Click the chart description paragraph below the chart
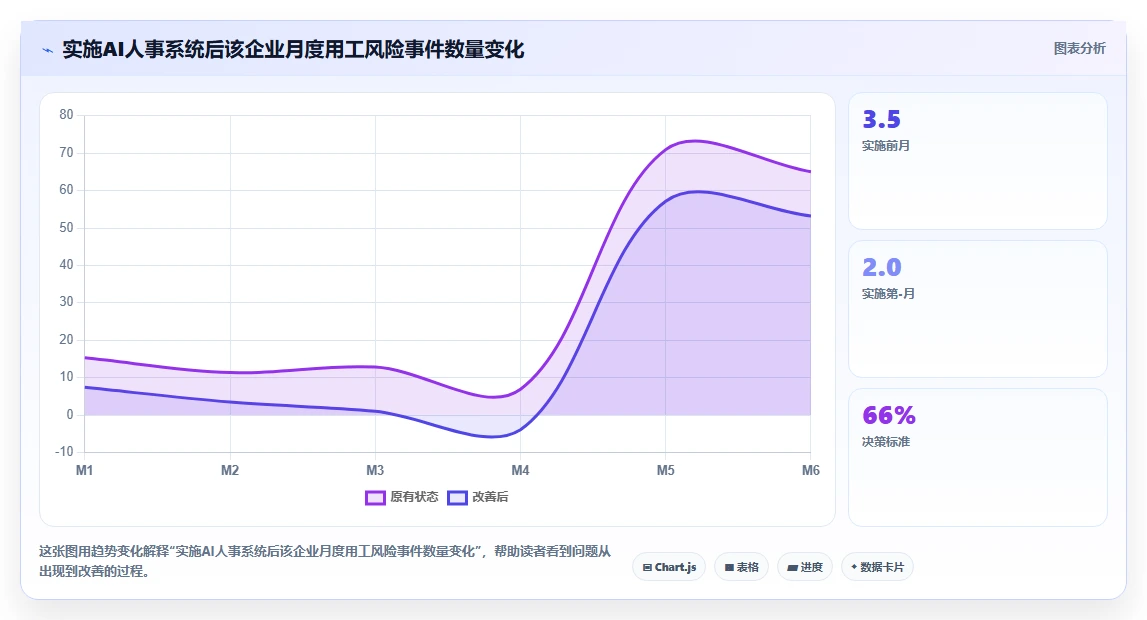The image size is (1147, 620). coord(325,561)
